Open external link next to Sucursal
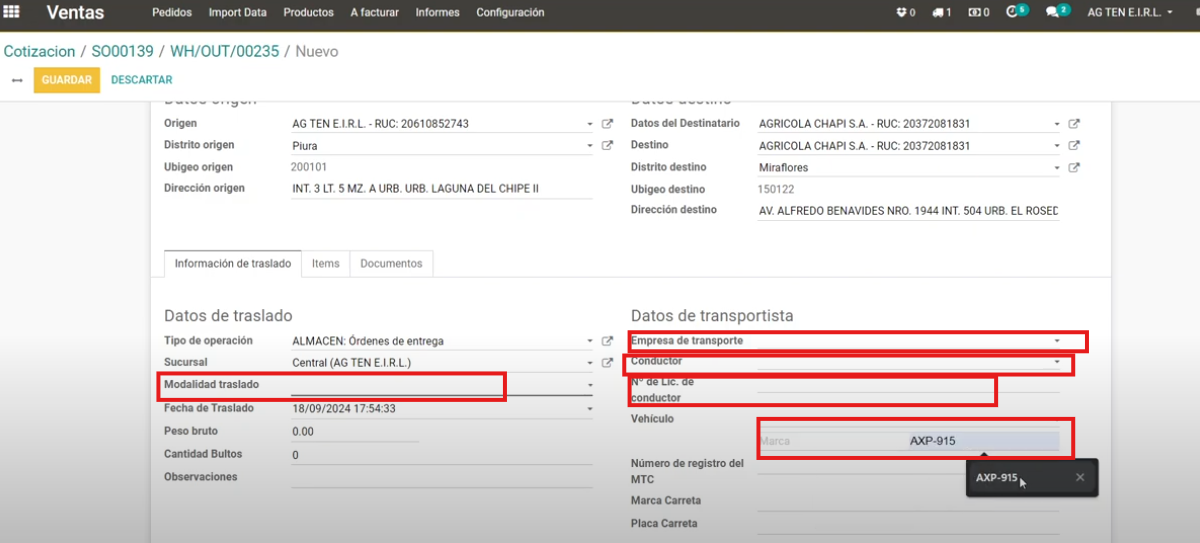Viewport: 1200px width, 543px height. [607, 363]
